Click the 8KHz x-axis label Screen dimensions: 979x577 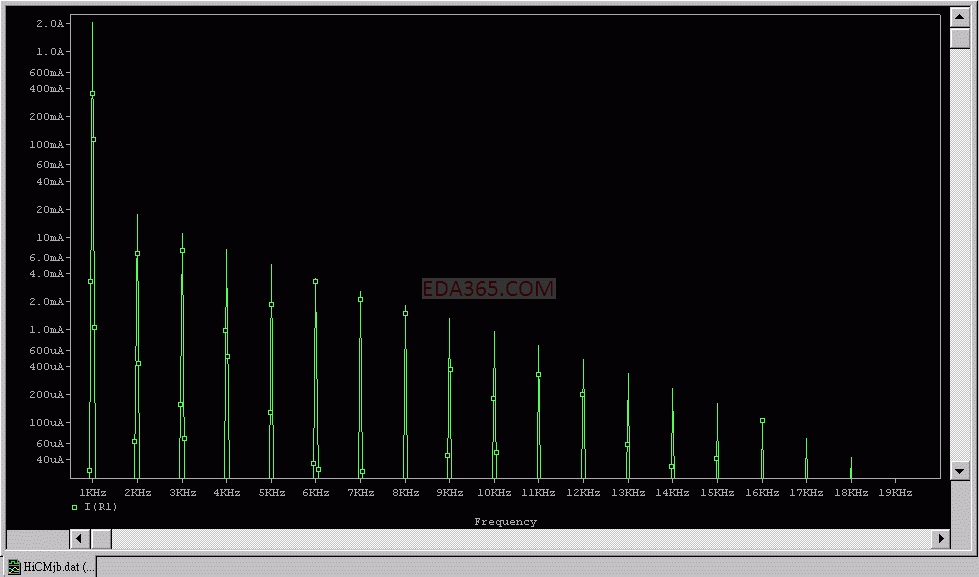(x=405, y=493)
